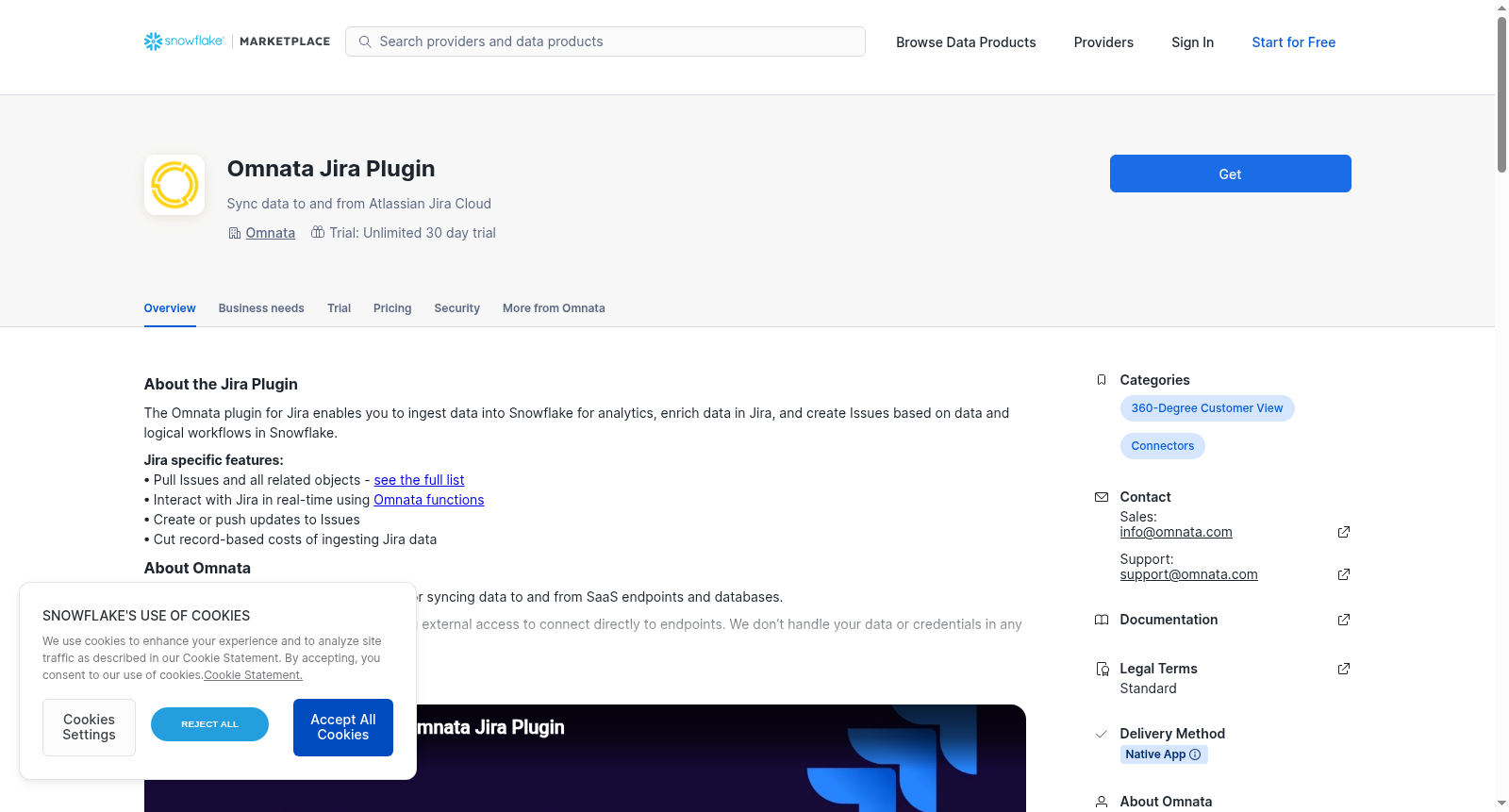
Task: Open Legal Terms external link icon
Action: coord(1344,669)
